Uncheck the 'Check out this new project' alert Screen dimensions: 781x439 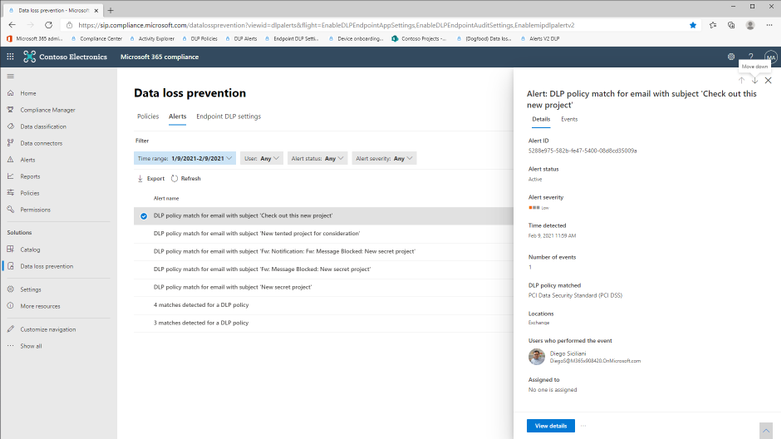tap(144, 216)
